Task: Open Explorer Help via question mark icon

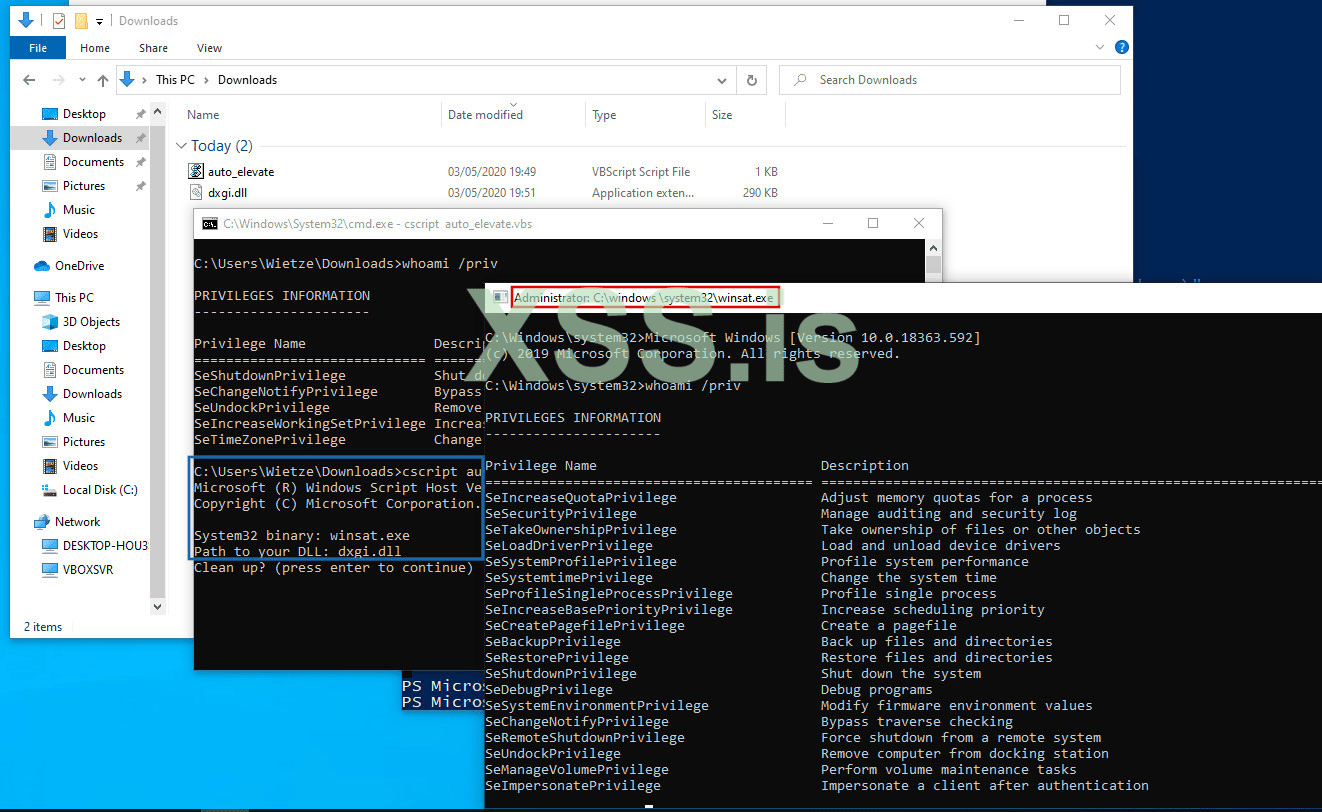Action: [x=1122, y=47]
